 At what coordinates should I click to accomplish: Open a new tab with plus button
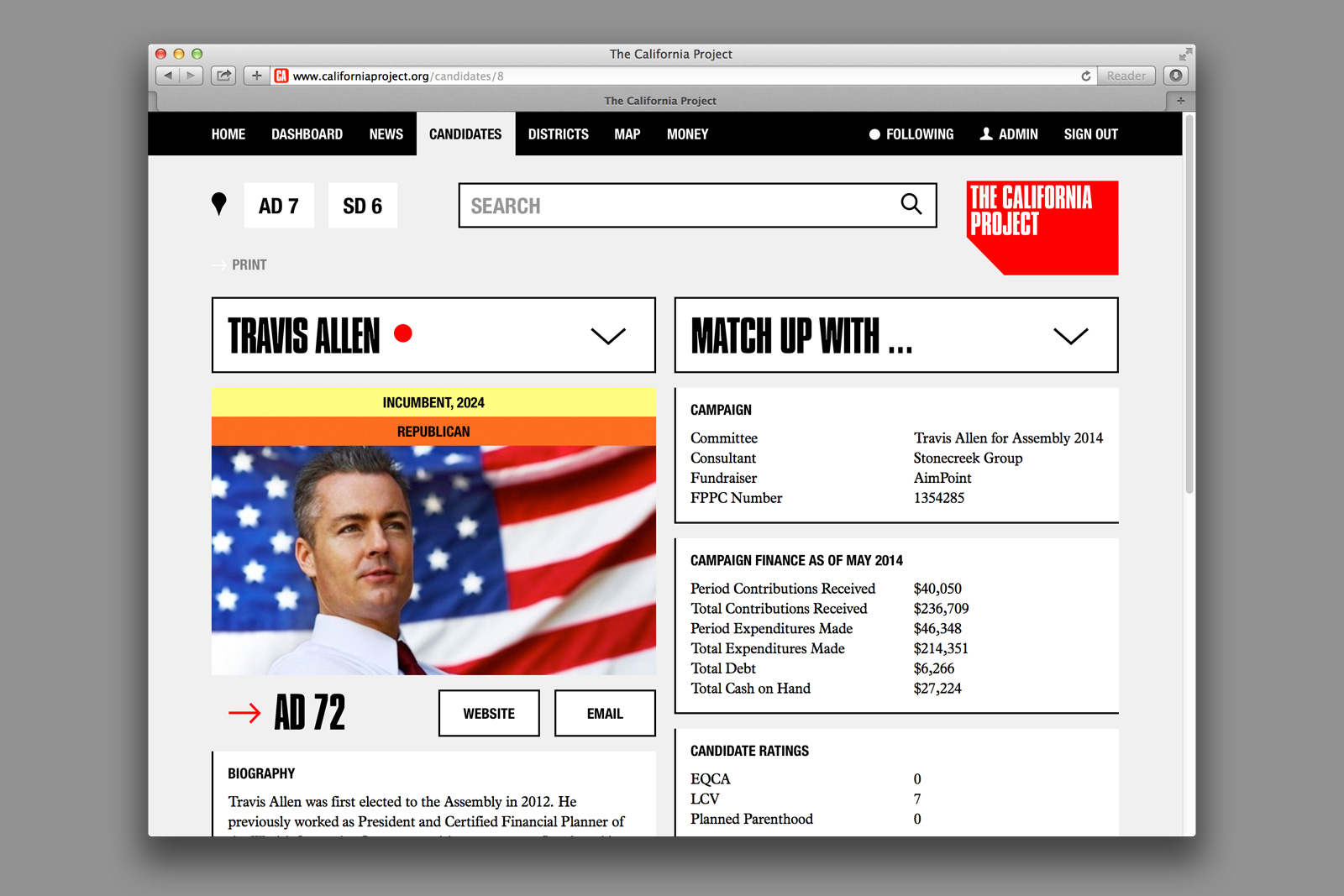pyautogui.click(x=1180, y=101)
